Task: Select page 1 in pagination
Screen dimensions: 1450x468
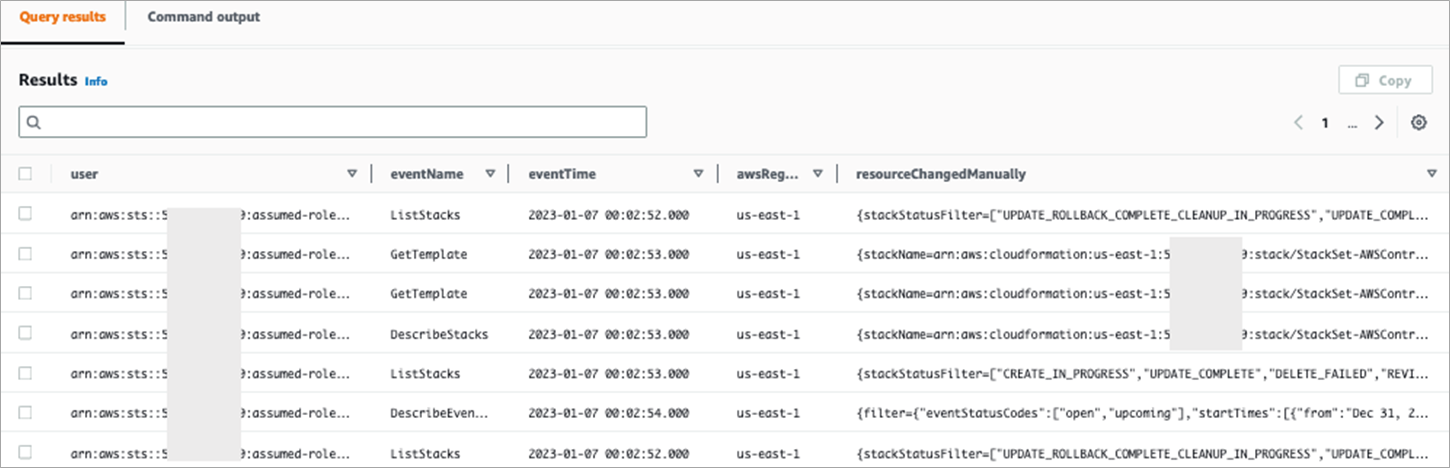Action: (1325, 123)
